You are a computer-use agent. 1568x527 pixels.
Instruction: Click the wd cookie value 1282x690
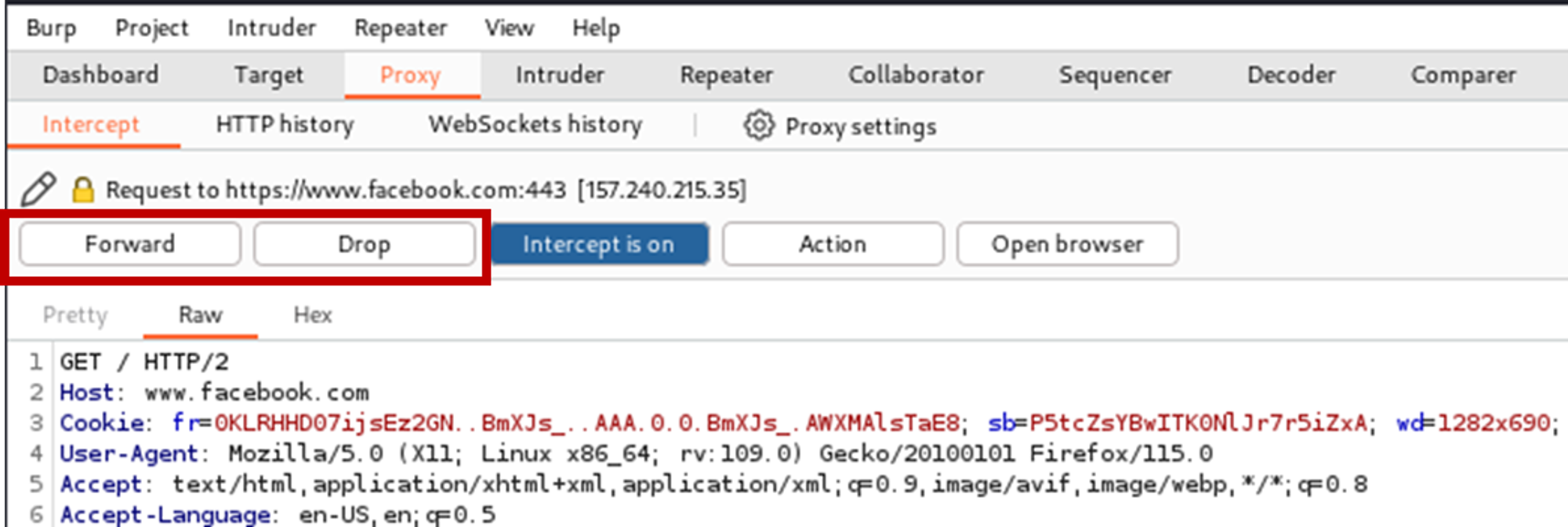click(1494, 423)
